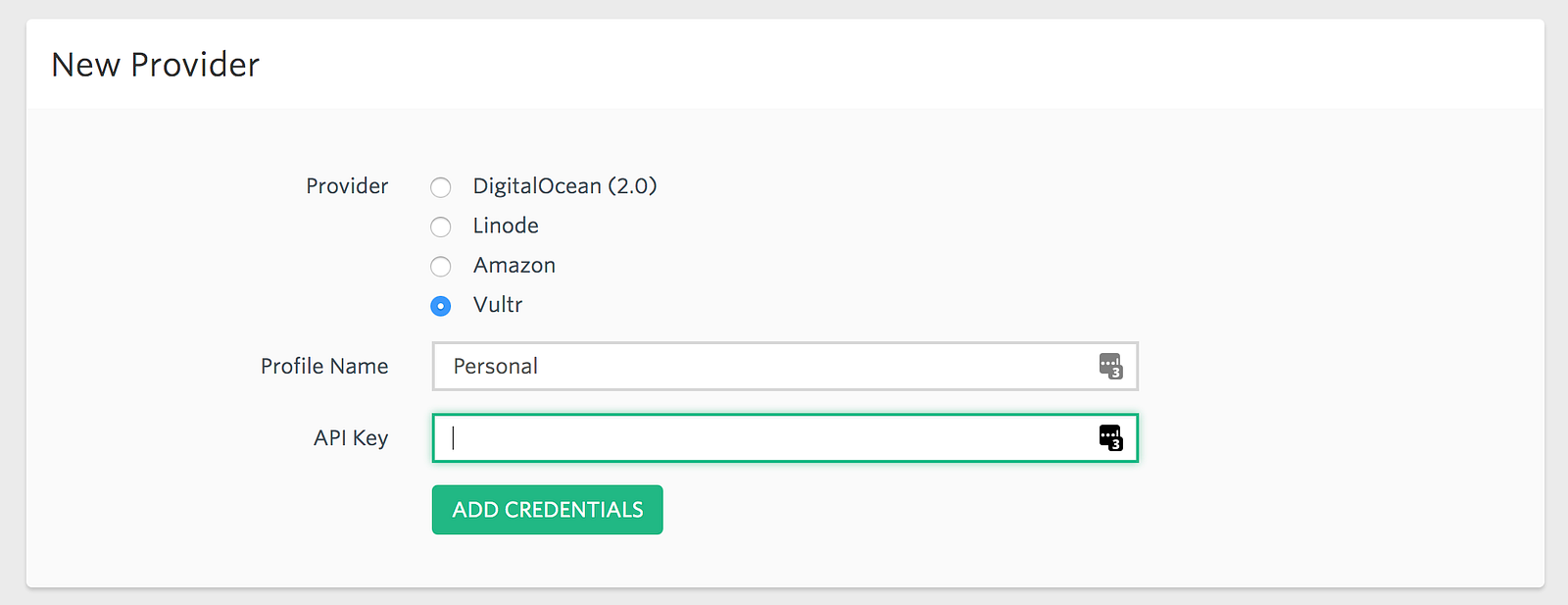Click the "Profile Name" field label
This screenshot has height=605, width=1568.
[x=324, y=366]
